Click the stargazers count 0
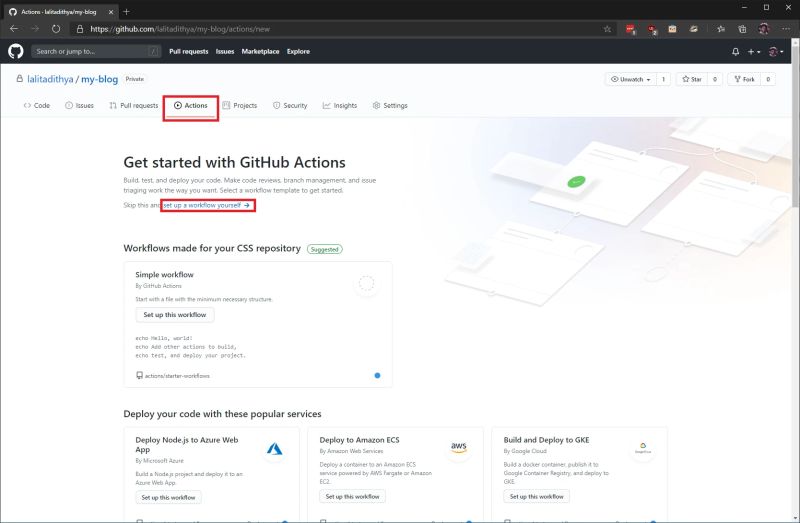The width and height of the screenshot is (800, 523). 715,79
